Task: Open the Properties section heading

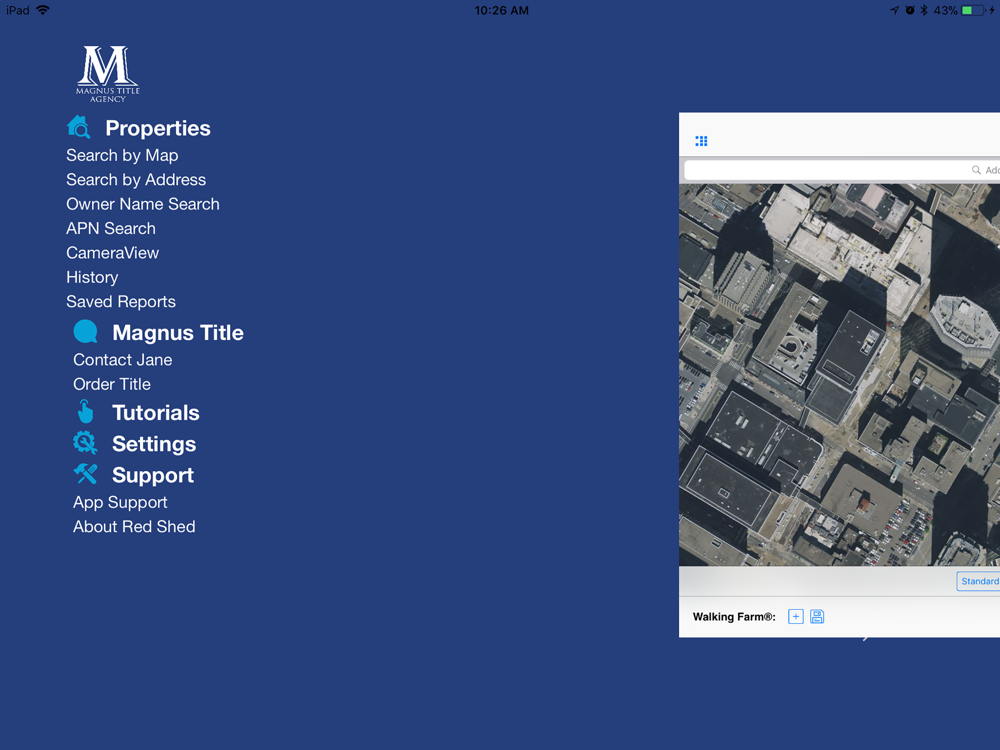Action: click(x=158, y=128)
